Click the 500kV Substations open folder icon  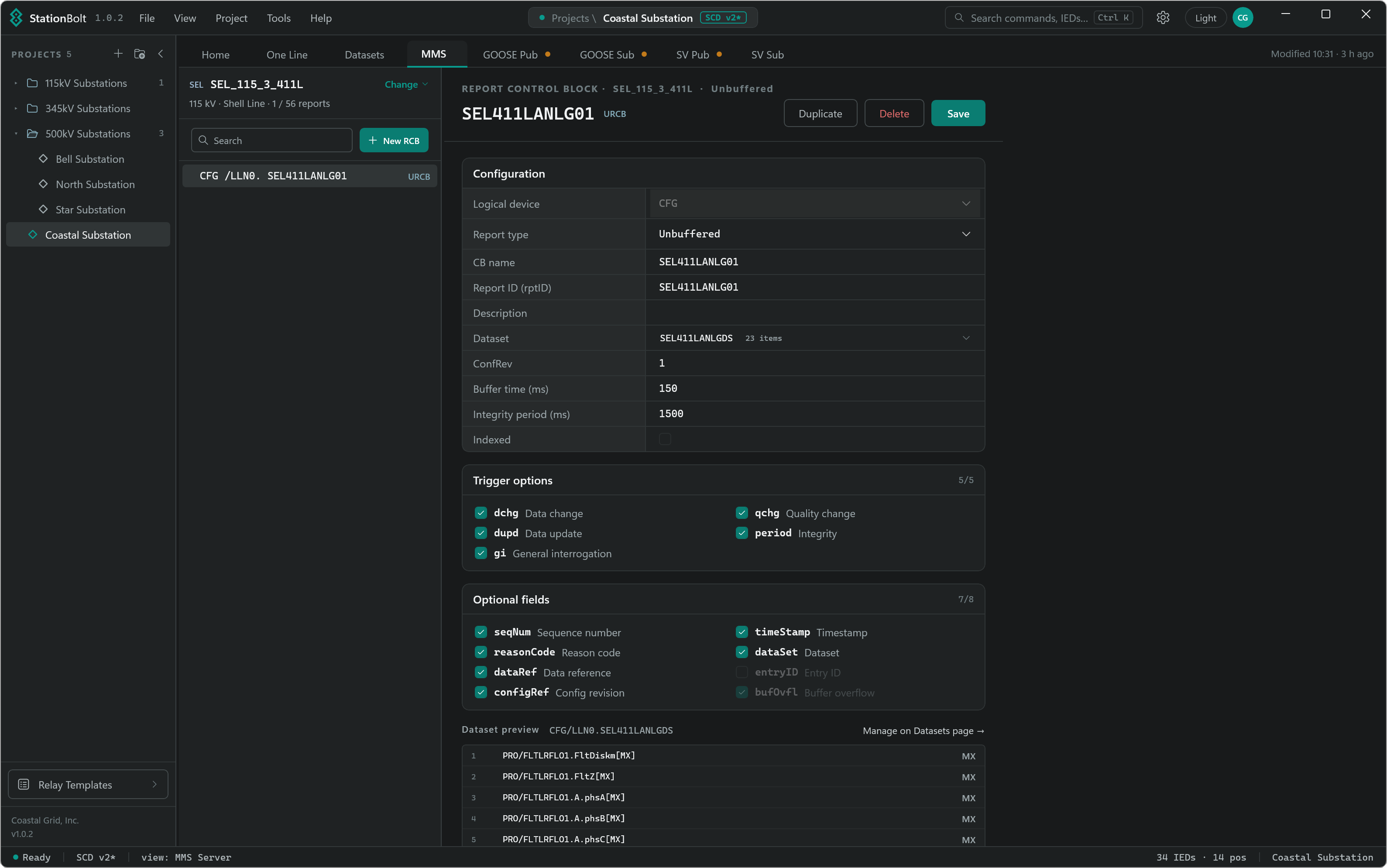tap(33, 134)
